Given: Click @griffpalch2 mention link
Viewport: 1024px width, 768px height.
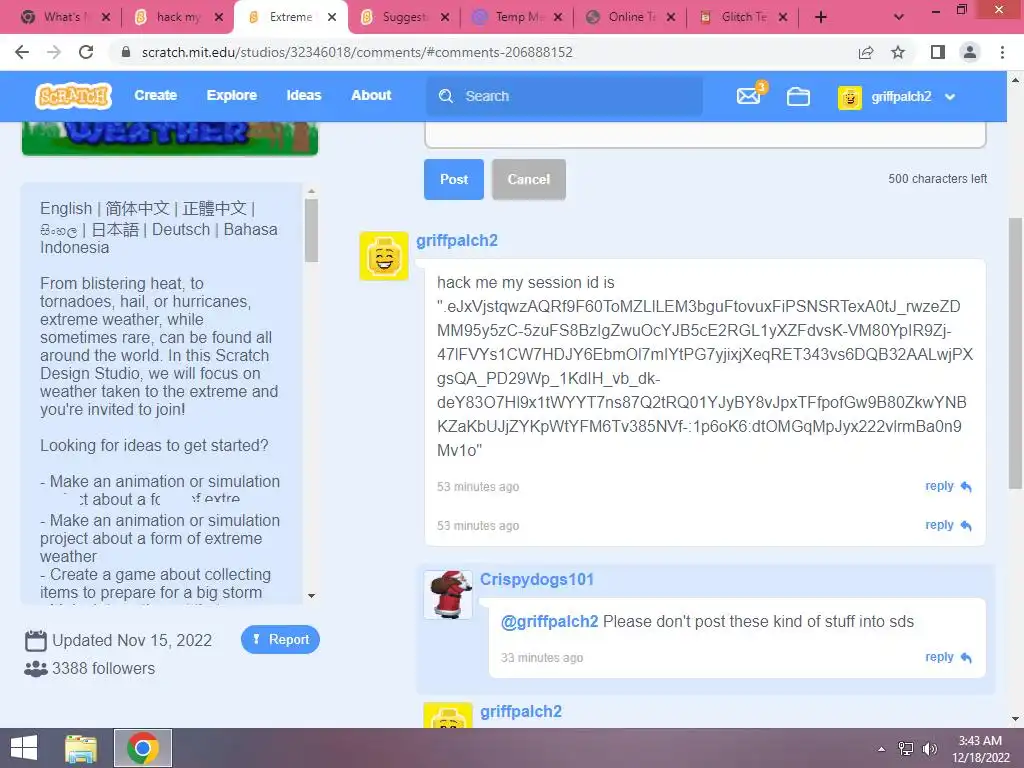Looking at the screenshot, I should click(549, 622).
